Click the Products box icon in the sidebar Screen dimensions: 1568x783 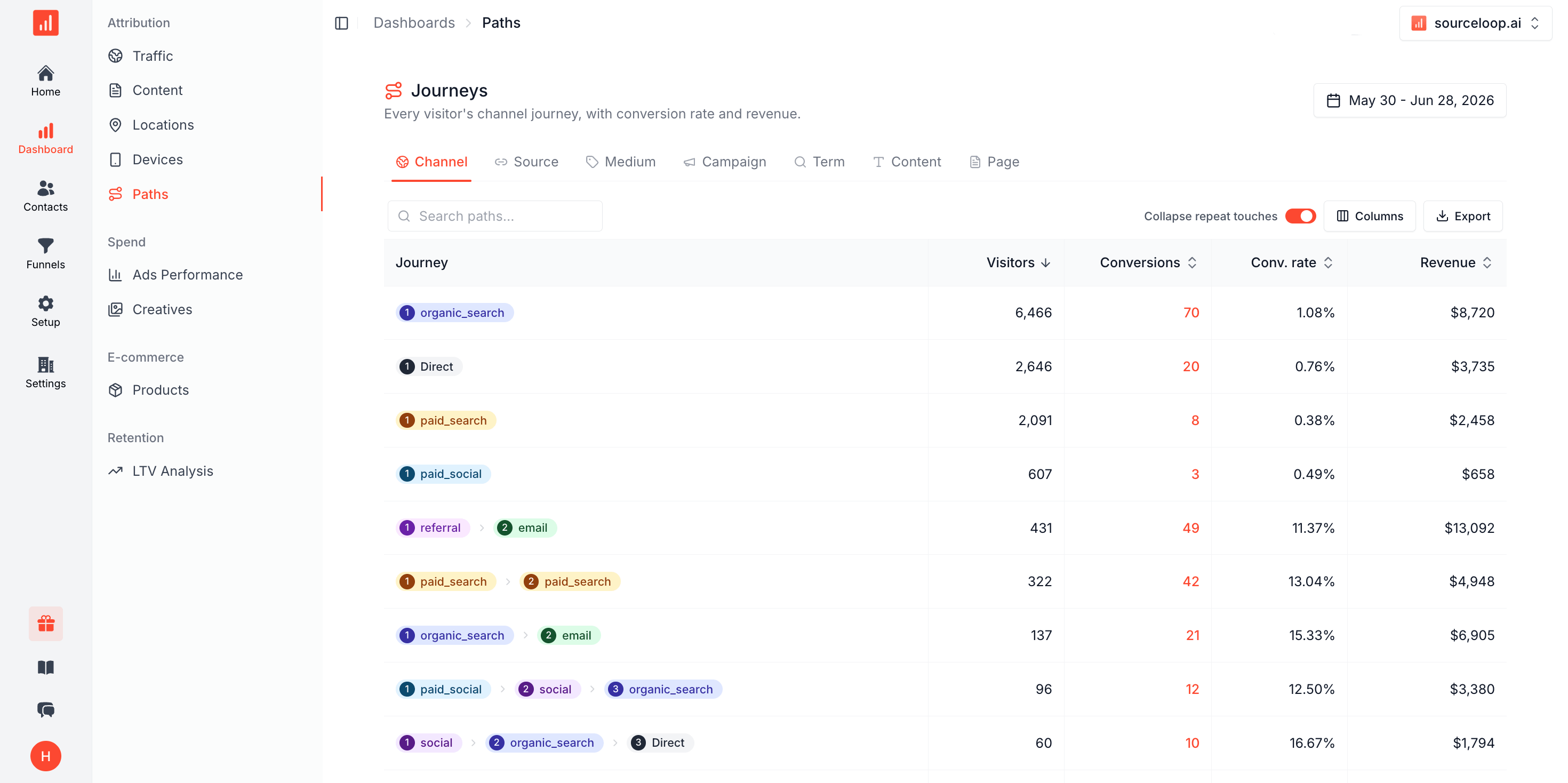tap(115, 390)
